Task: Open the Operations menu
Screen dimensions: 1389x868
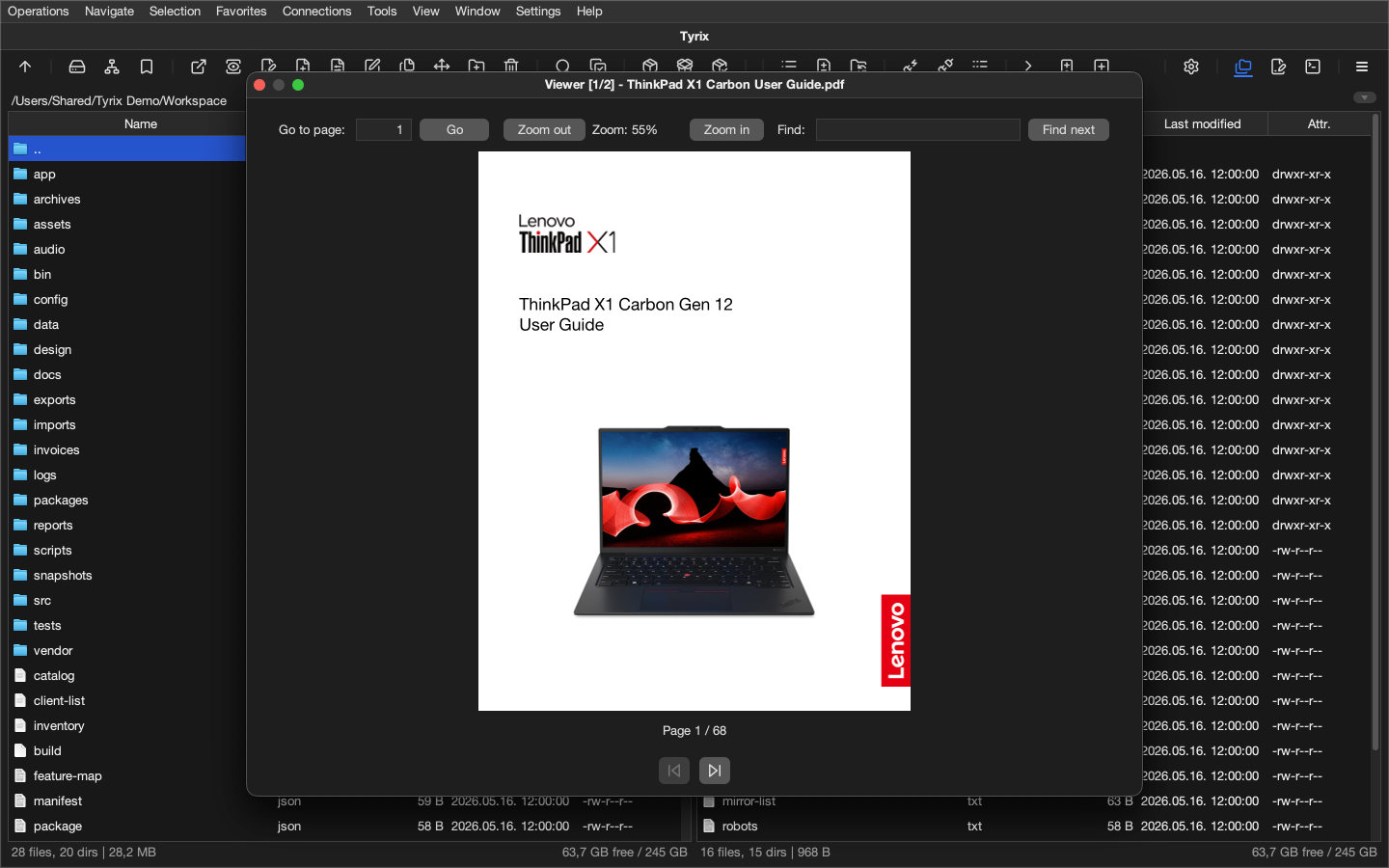Action: pos(39,12)
